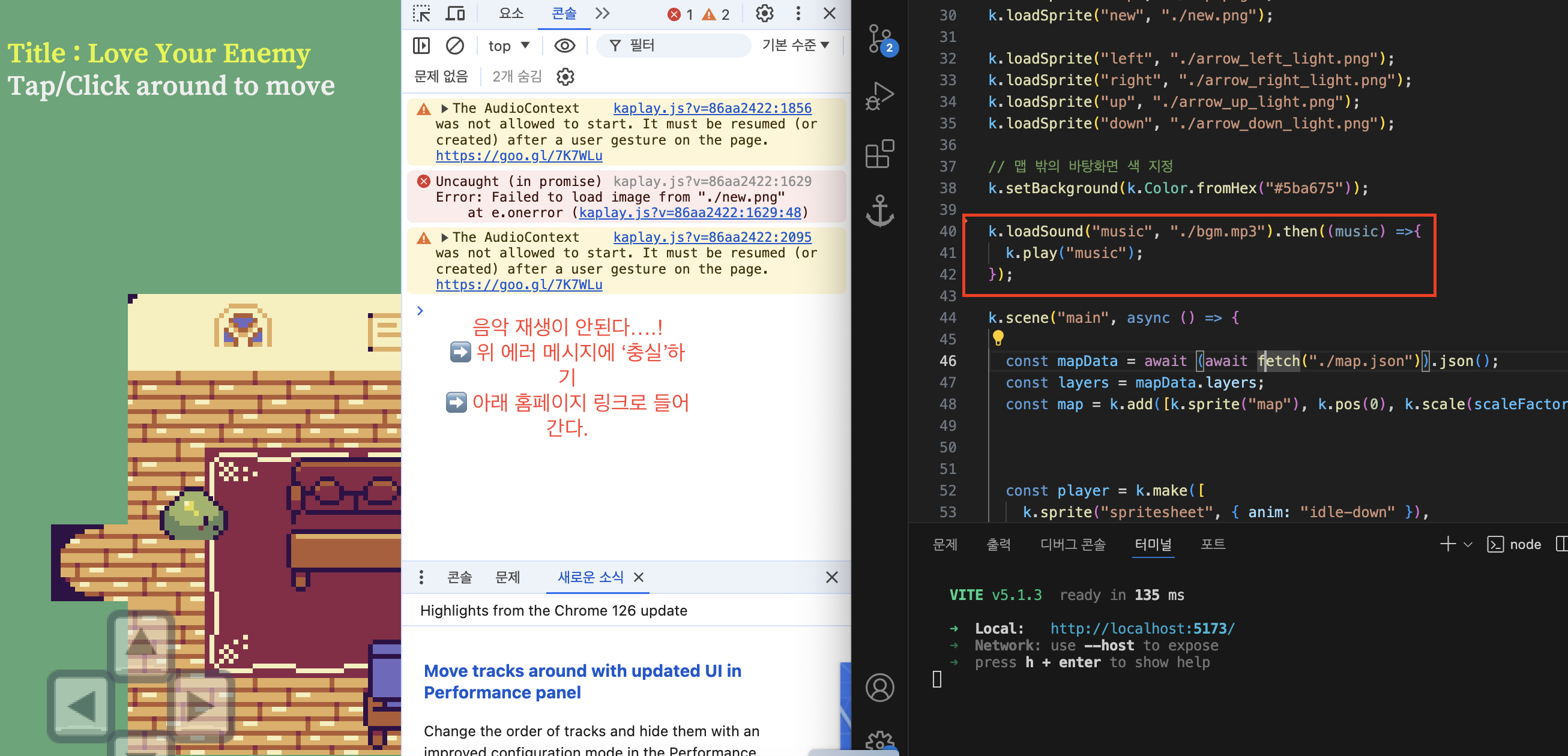Toggle the device toolbar icon
The image size is (1568, 756).
click(455, 13)
